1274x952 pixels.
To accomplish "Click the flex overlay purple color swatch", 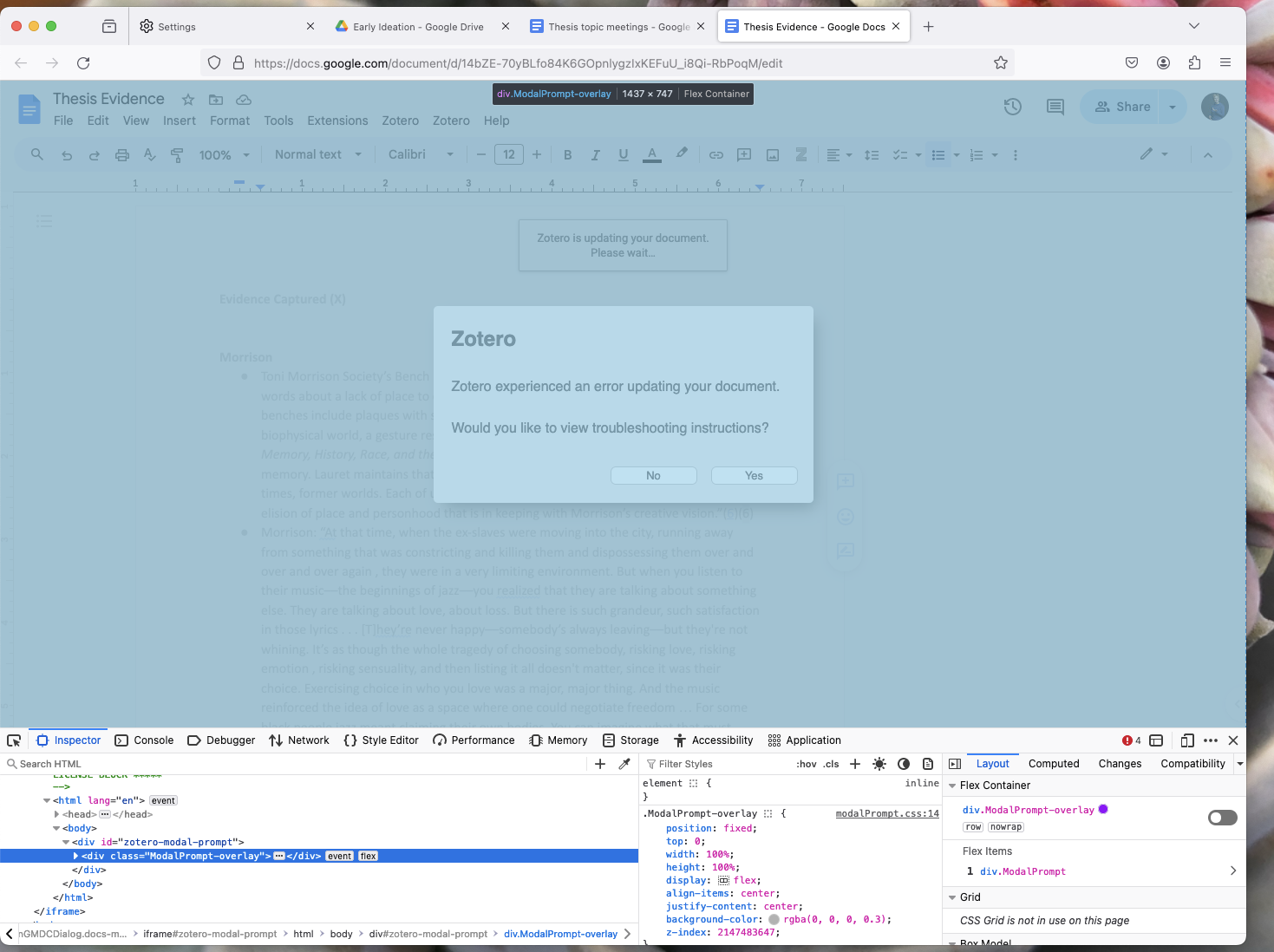I will pyautogui.click(x=1103, y=809).
